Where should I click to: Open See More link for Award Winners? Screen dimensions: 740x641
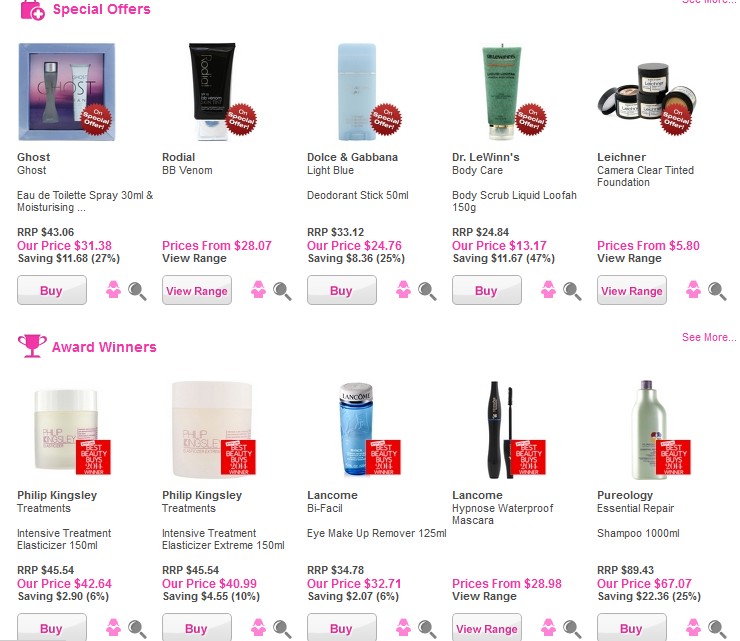[x=709, y=337]
